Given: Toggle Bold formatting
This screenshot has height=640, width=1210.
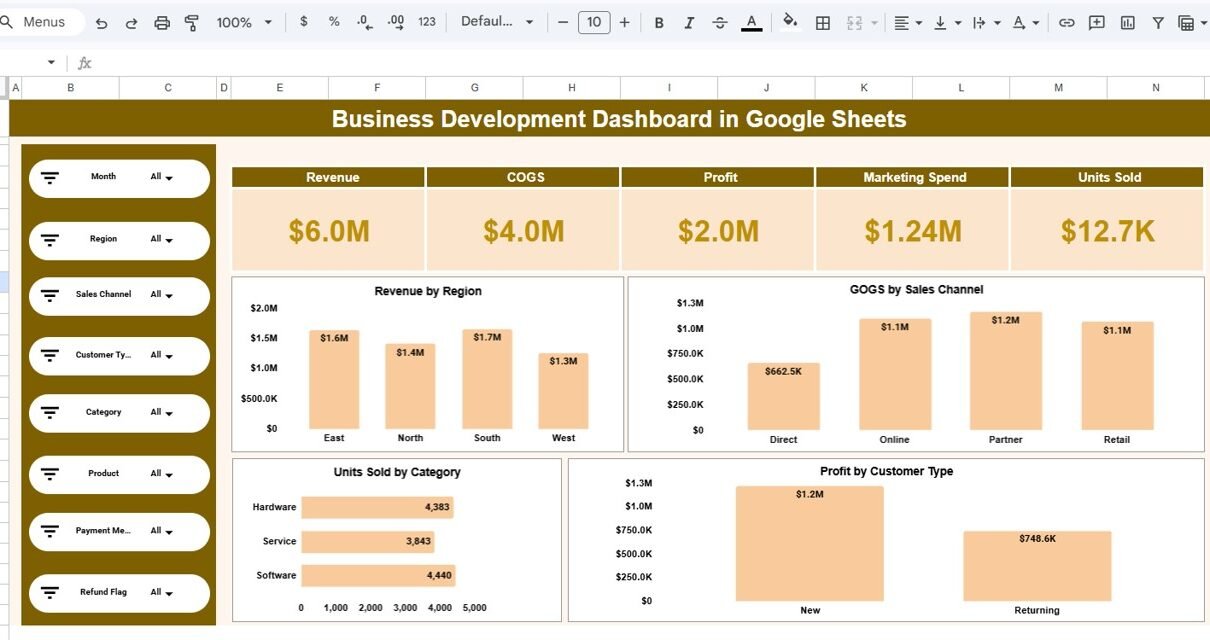Looking at the screenshot, I should [x=658, y=22].
